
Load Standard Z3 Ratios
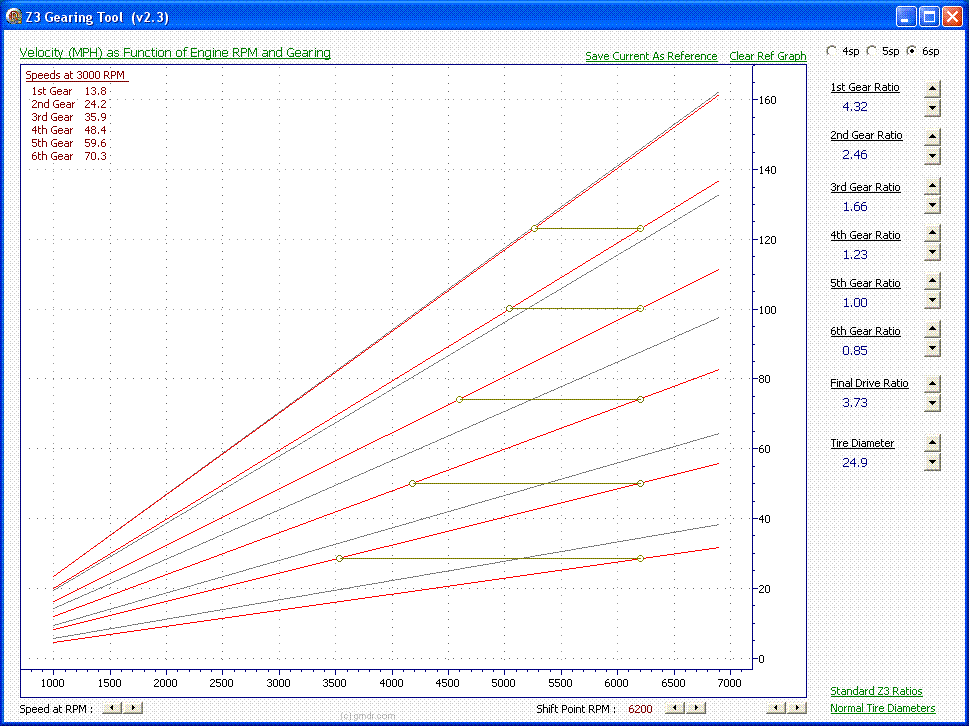[x=876, y=692]
